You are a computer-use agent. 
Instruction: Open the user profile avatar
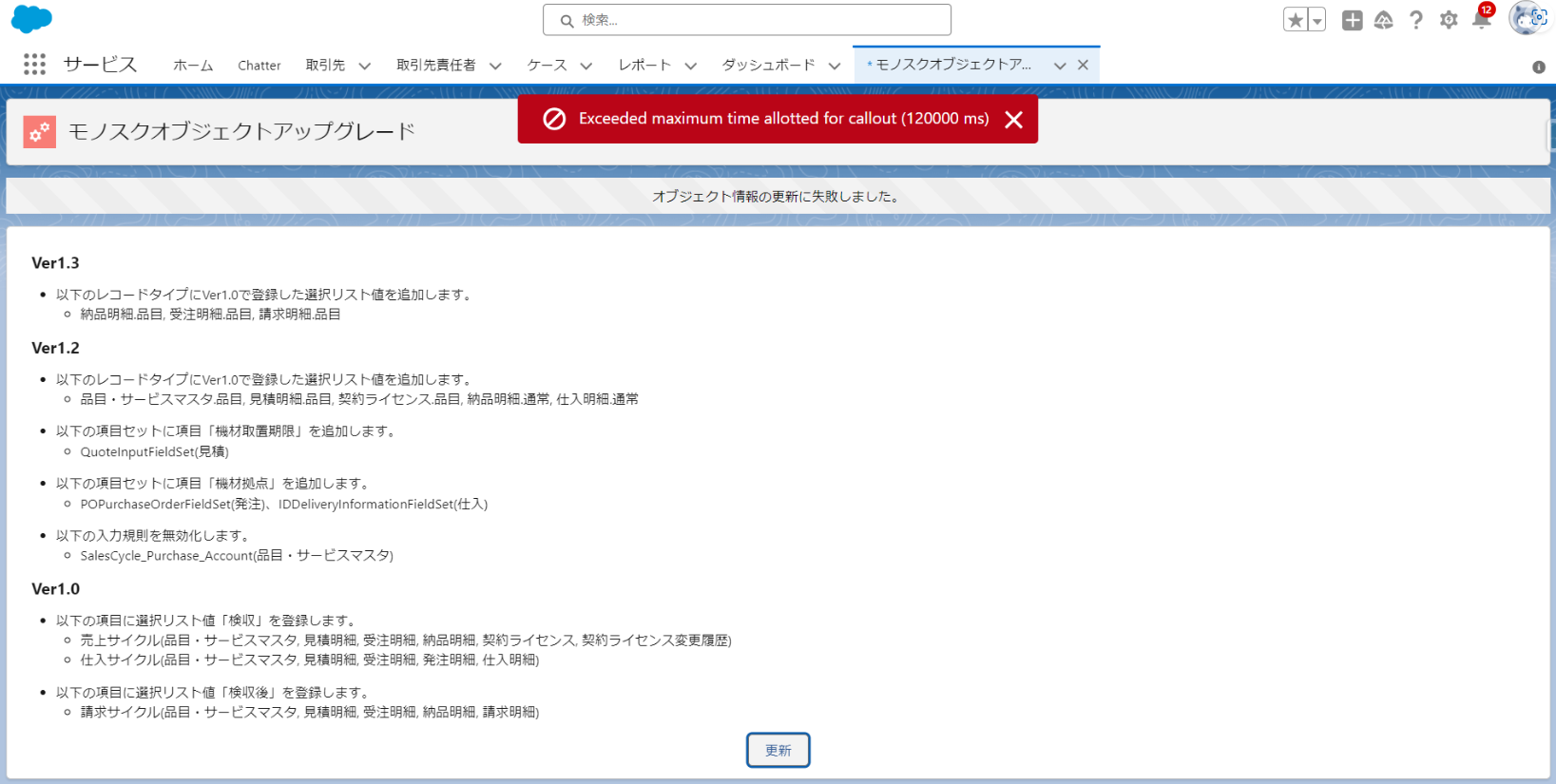click(1527, 19)
